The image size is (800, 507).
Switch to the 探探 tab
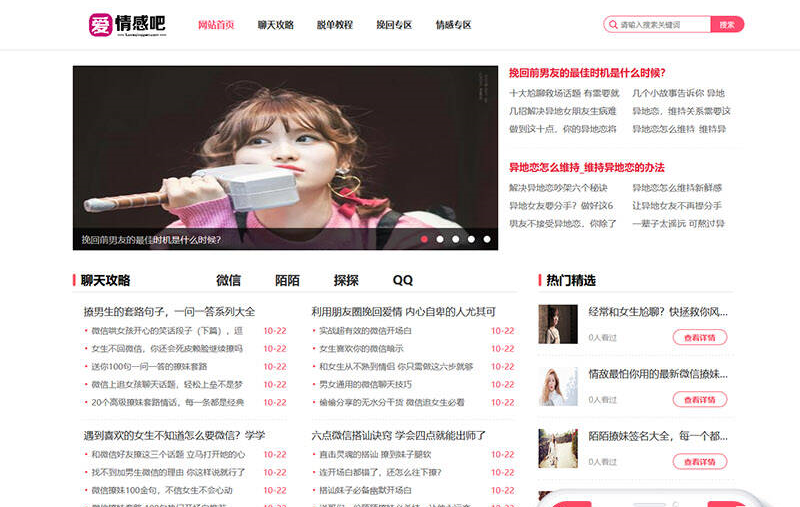(x=346, y=280)
